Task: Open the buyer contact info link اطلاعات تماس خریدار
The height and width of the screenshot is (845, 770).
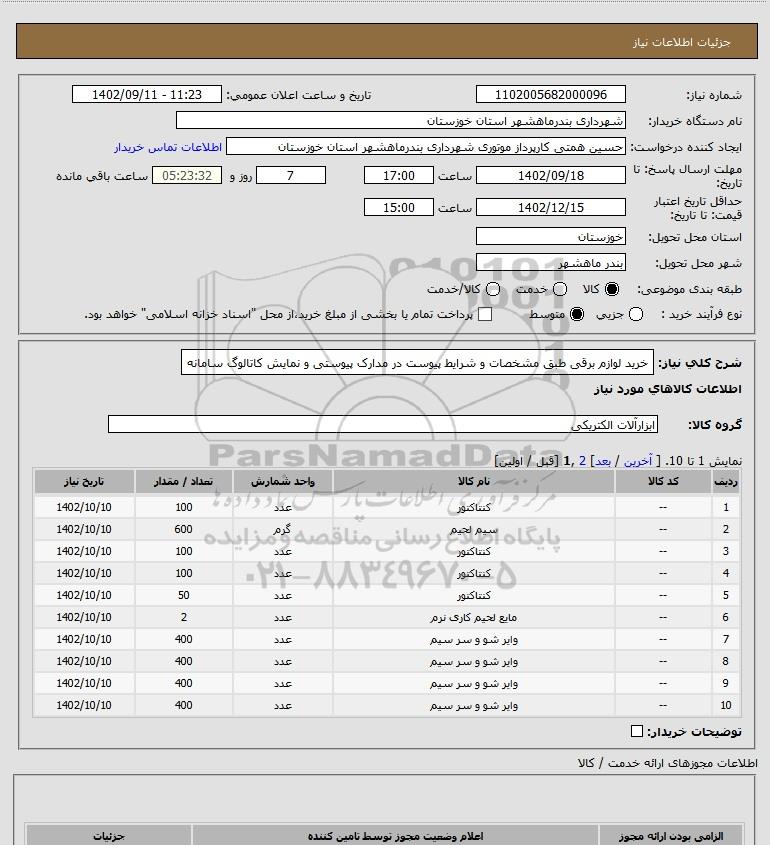Action: point(168,147)
